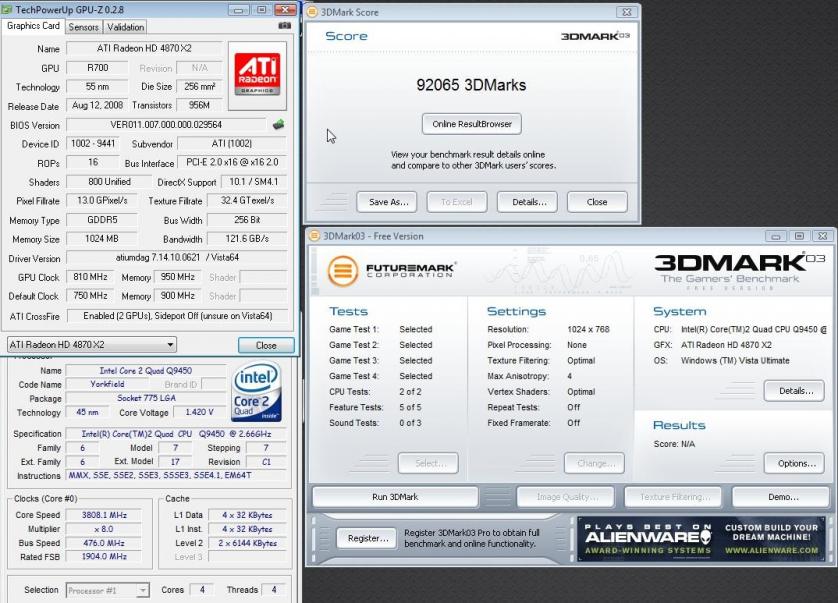Click the Resolution value 1024 x 768
The width and height of the screenshot is (838, 603).
(588, 329)
